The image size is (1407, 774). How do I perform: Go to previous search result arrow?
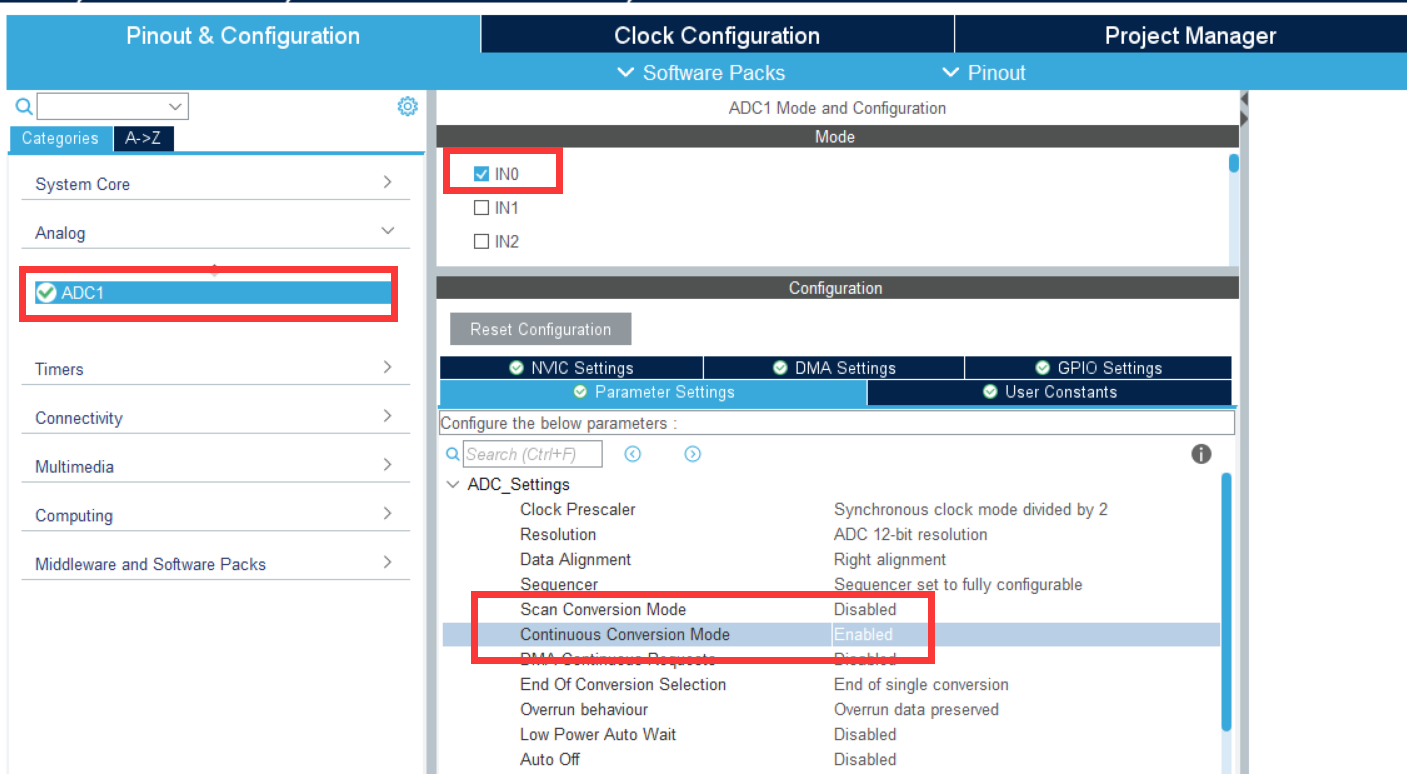coord(632,454)
